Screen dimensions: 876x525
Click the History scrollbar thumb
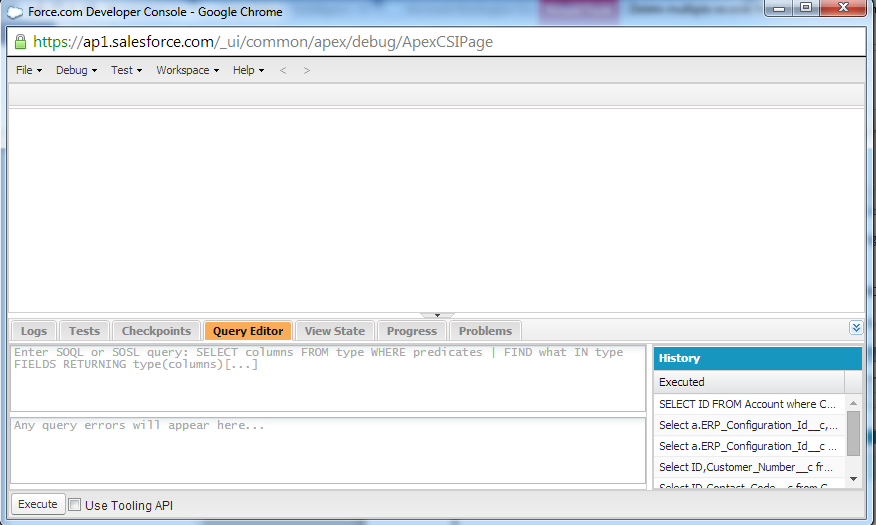pos(853,433)
